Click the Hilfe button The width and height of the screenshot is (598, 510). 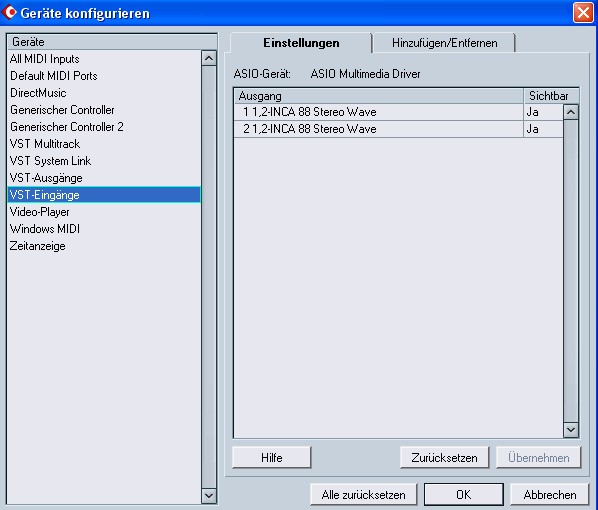272,457
